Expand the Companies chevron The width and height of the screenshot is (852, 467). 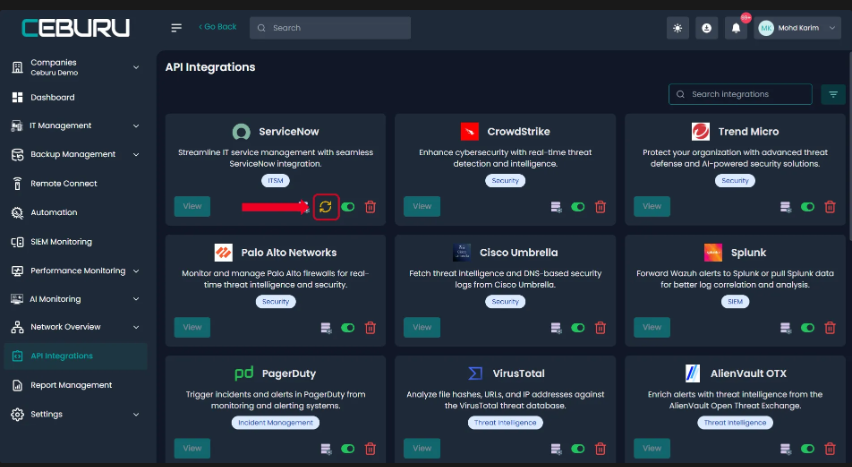136,67
